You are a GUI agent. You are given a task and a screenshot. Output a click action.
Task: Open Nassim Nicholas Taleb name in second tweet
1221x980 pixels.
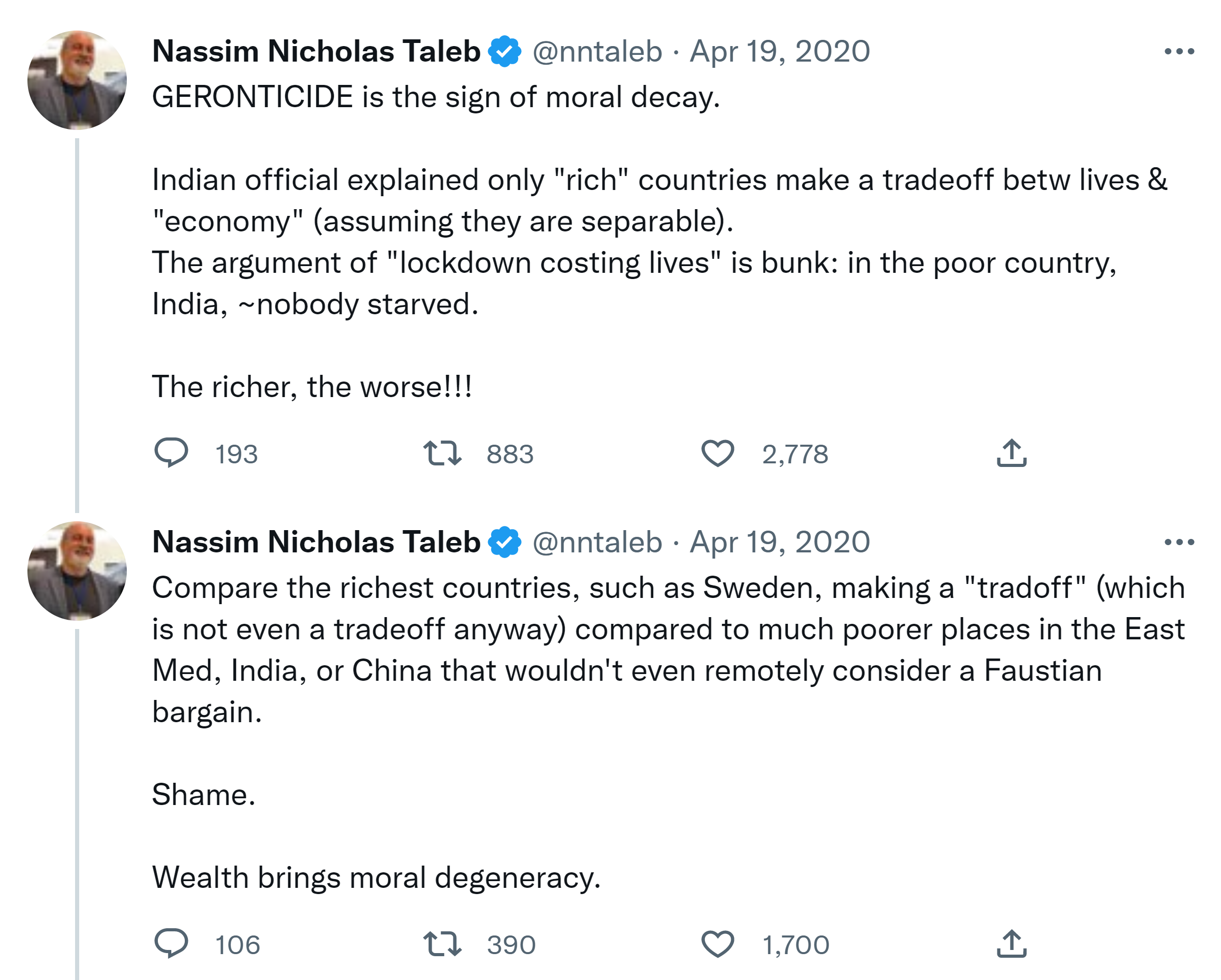coord(316,542)
